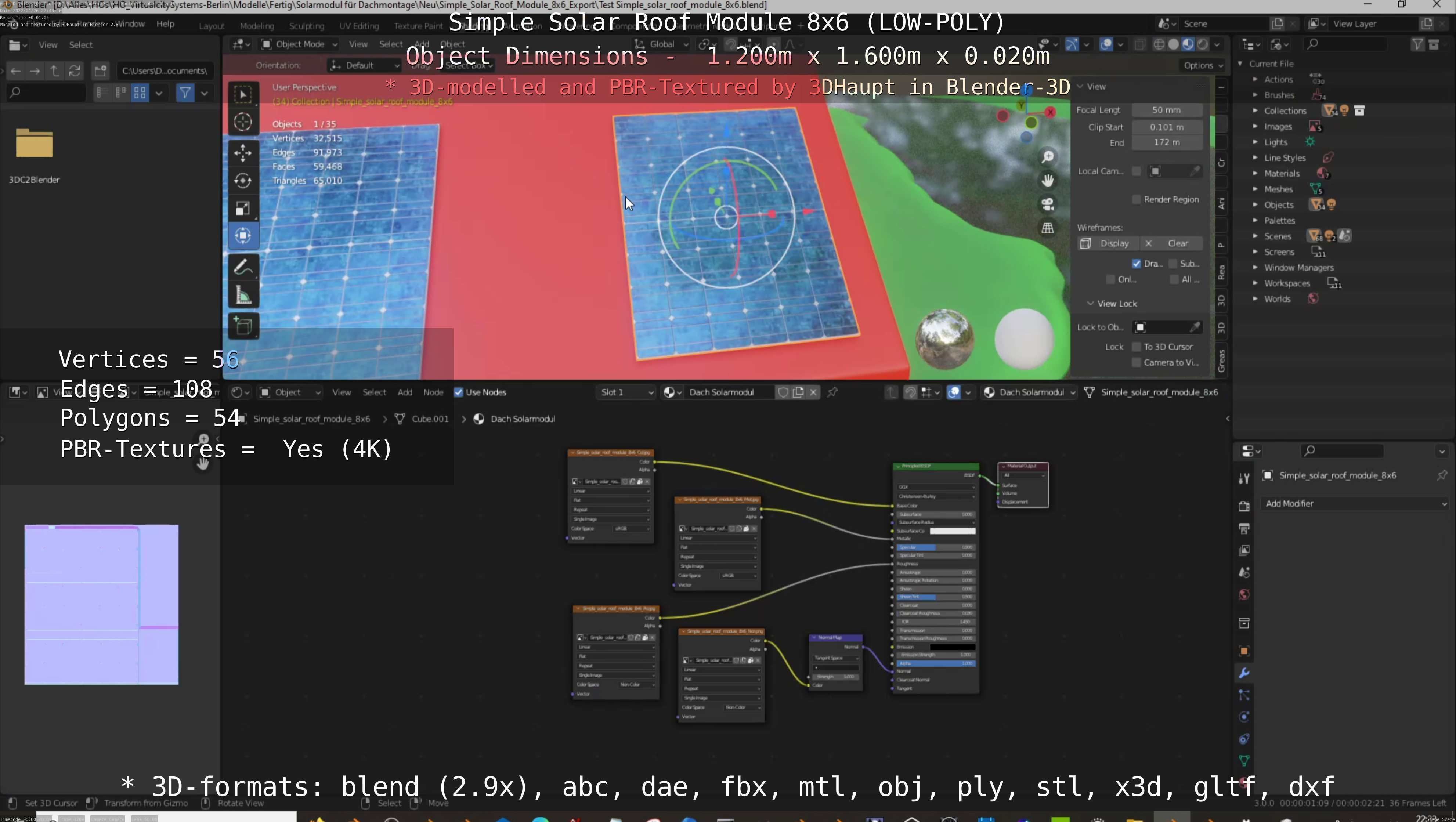Select the Annotate pencil tool
Image resolution: width=1456 pixels, height=822 pixels.
pyautogui.click(x=243, y=267)
